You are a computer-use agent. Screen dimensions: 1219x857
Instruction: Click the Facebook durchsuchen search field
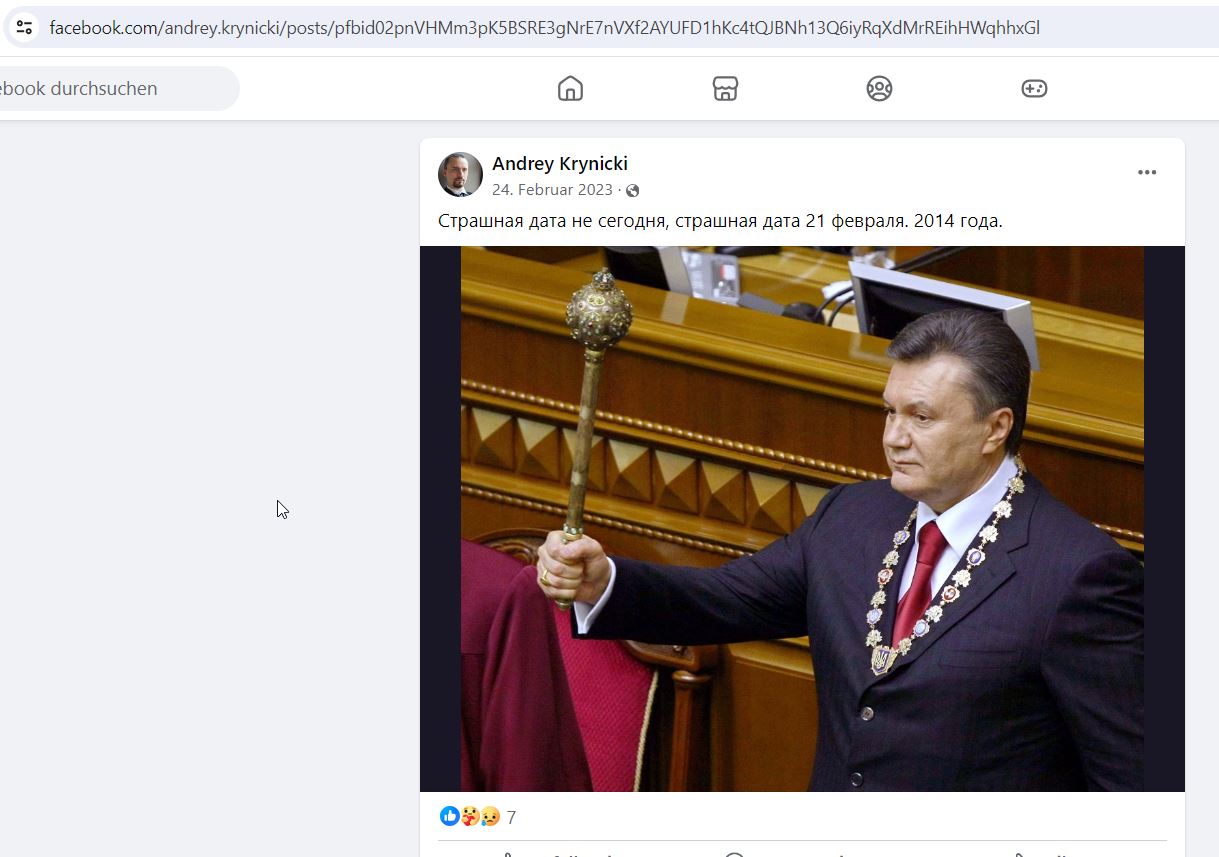point(115,88)
